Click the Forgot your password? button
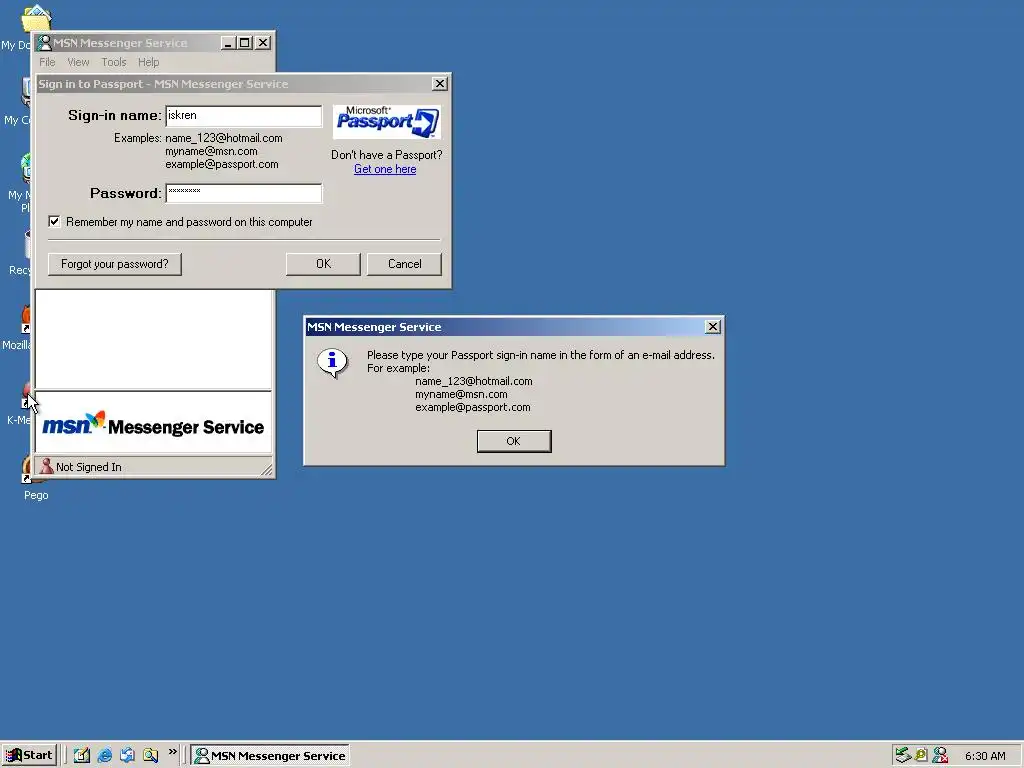The image size is (1024, 768). tap(115, 264)
